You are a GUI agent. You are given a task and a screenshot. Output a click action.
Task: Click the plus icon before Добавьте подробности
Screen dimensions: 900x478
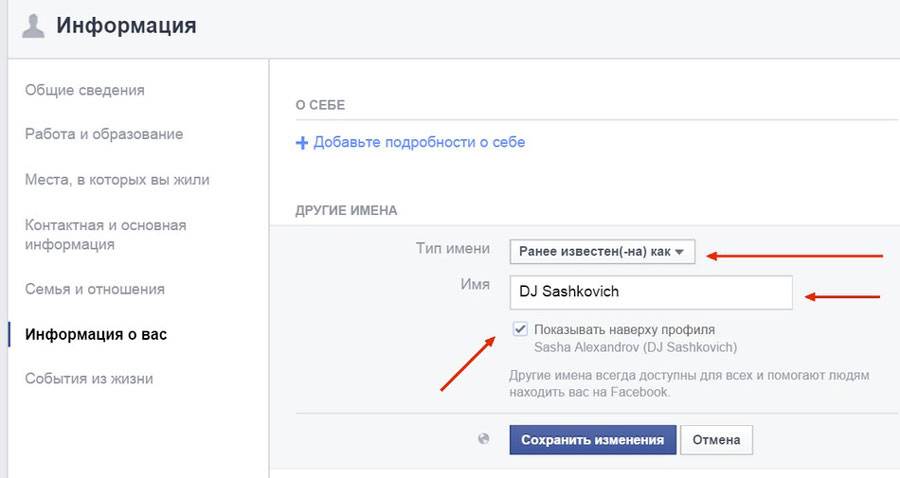click(x=302, y=143)
